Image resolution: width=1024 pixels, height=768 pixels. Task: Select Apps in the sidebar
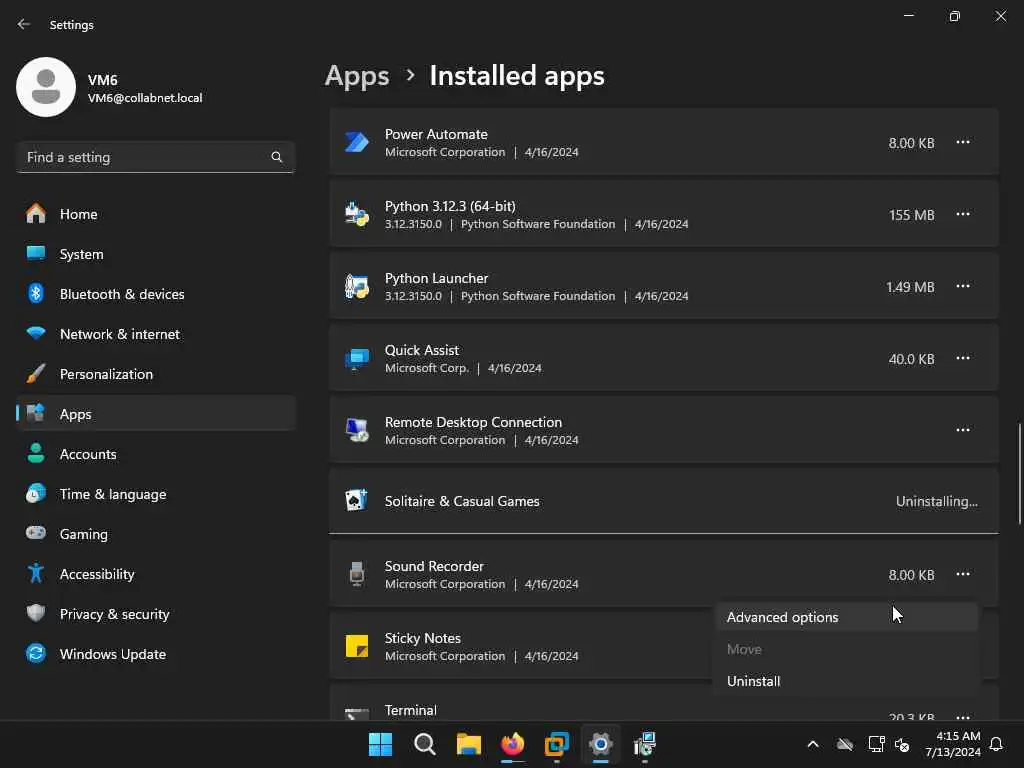[155, 414]
